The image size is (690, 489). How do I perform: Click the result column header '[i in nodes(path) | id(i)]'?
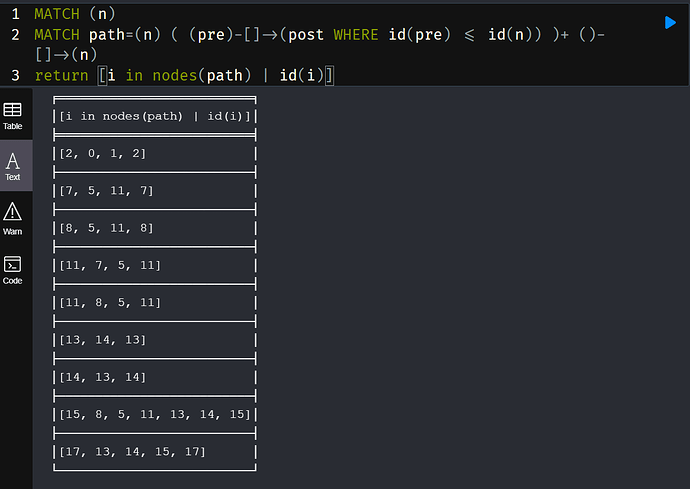tap(154, 116)
